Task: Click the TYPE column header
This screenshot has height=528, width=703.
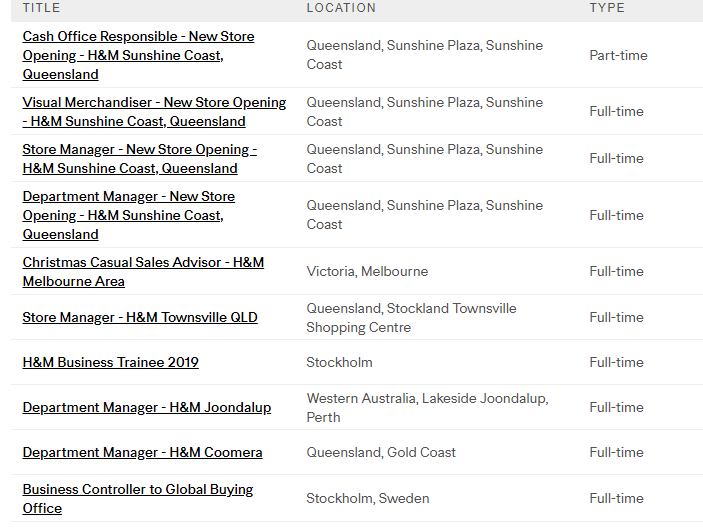Action: click(x=606, y=8)
